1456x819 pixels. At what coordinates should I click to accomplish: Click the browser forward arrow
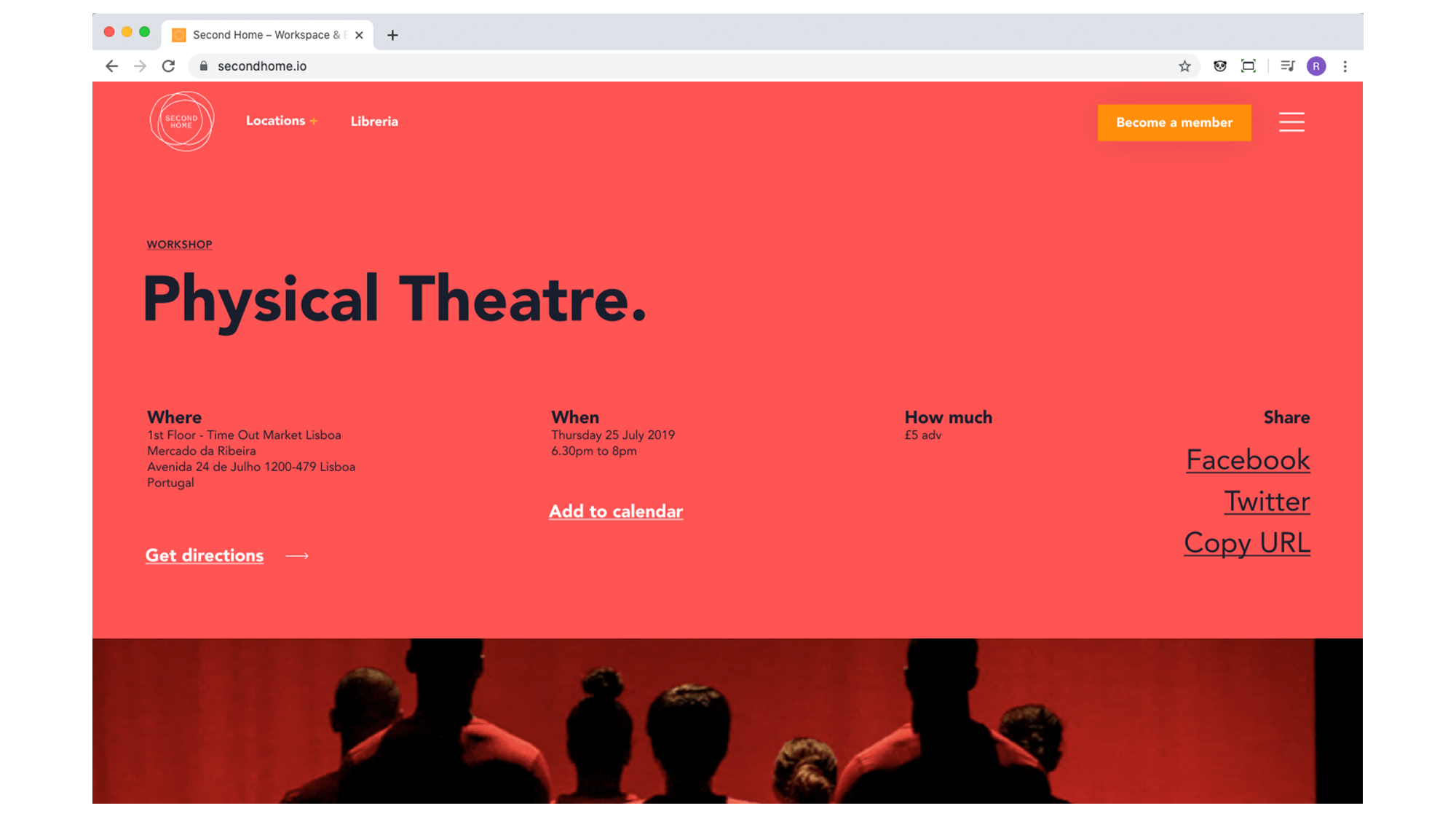[x=140, y=66]
